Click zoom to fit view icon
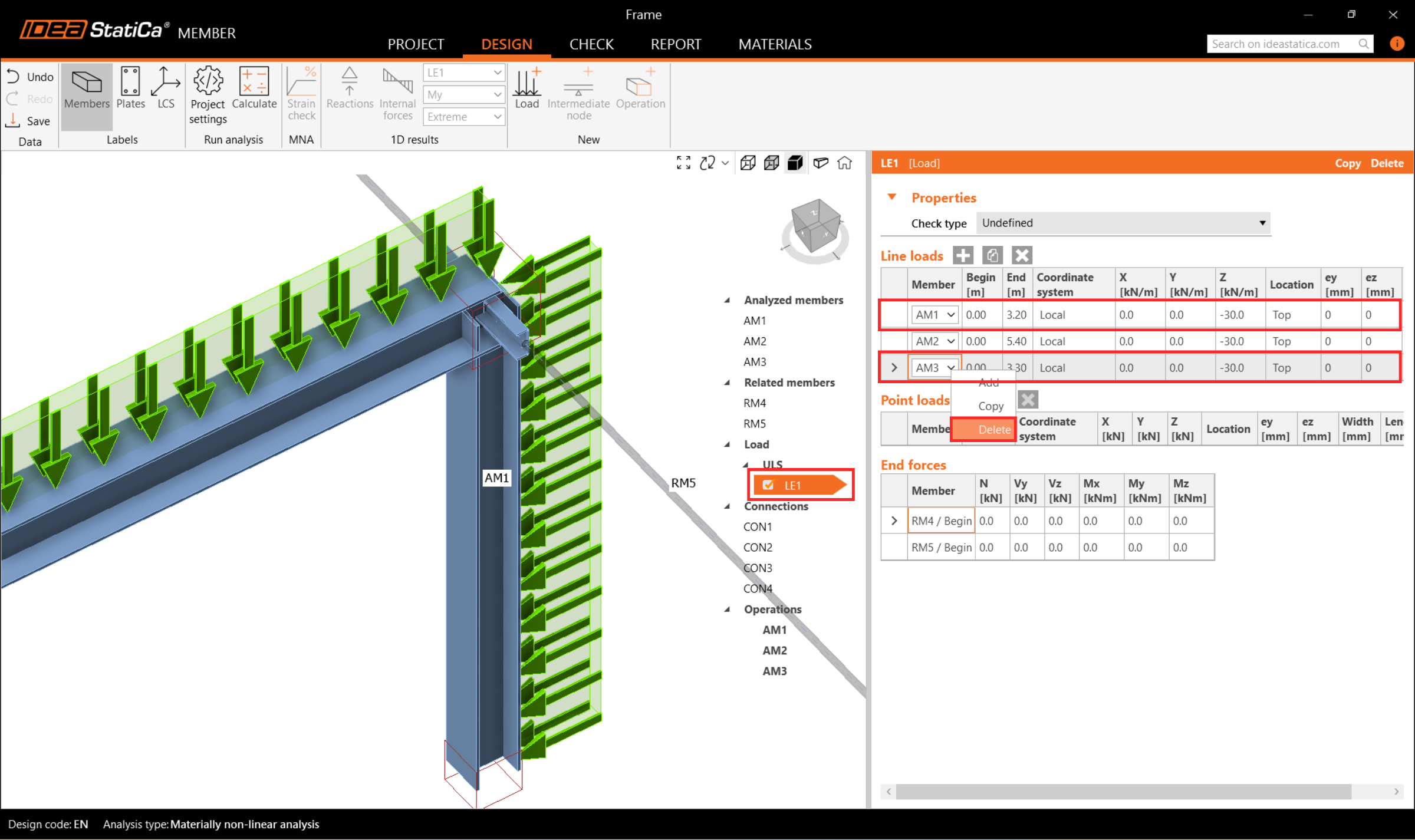Image resolution: width=1415 pixels, height=840 pixels. coord(683,163)
